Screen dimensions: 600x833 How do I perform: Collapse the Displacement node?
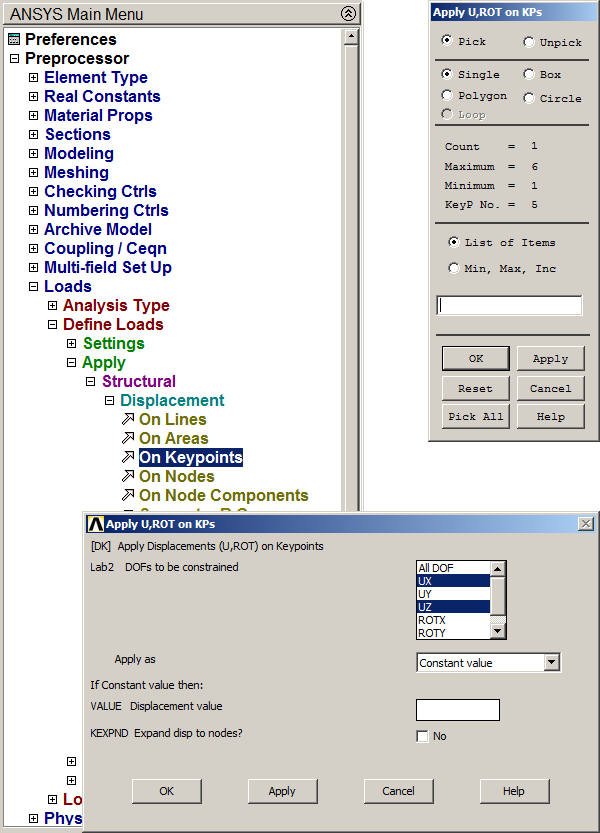tap(109, 401)
